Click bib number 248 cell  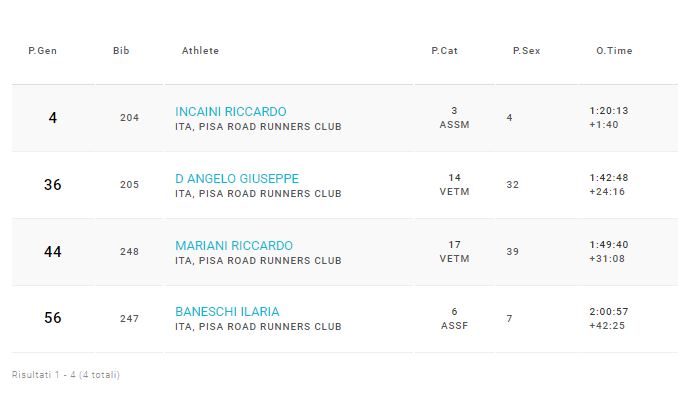(x=129, y=252)
